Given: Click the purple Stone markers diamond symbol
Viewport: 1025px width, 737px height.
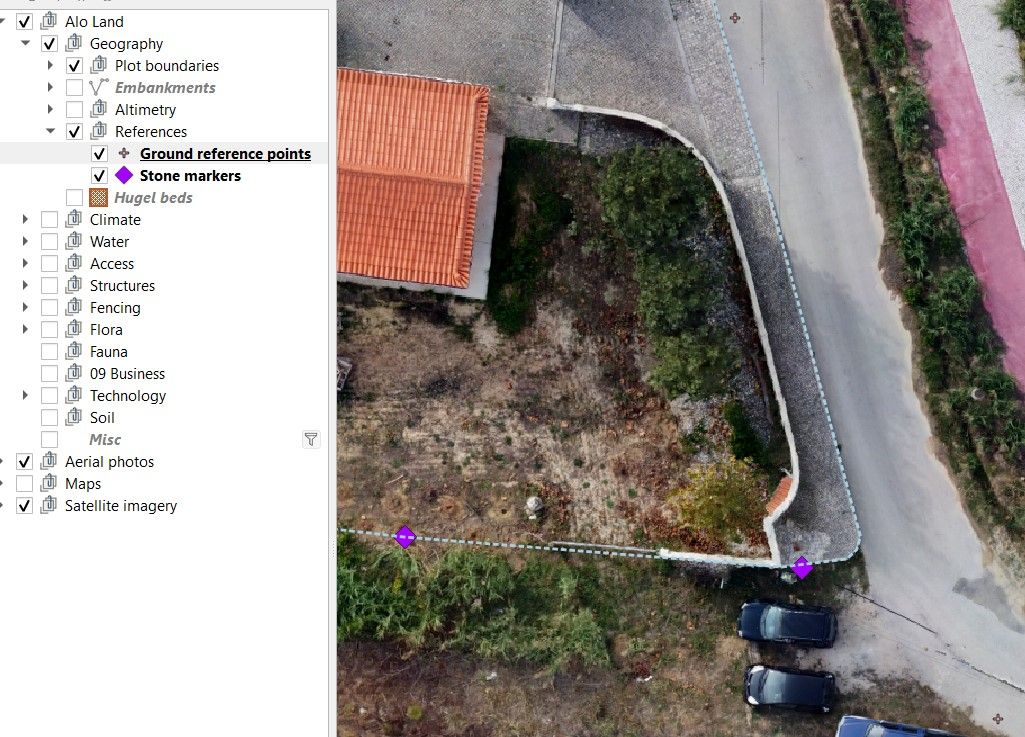Looking at the screenshot, I should 124,175.
